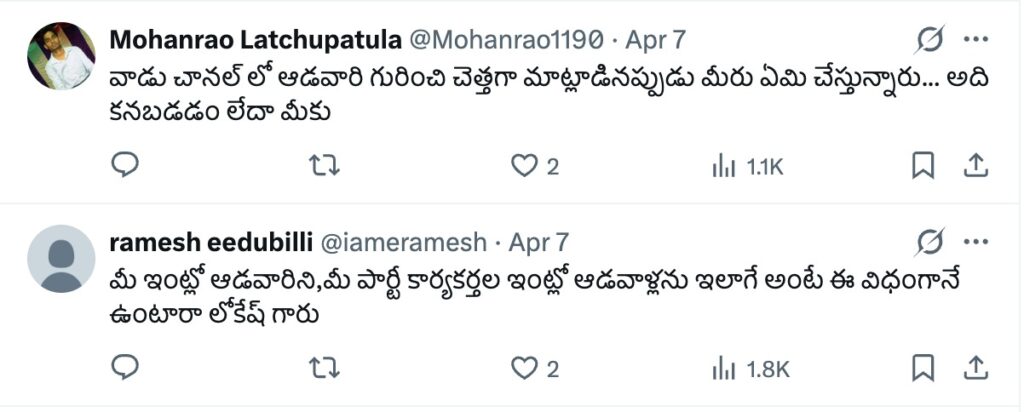1024x412 pixels.
Task: Repost Mohanrao Latchupatula's tweet
Action: [x=325, y=166]
